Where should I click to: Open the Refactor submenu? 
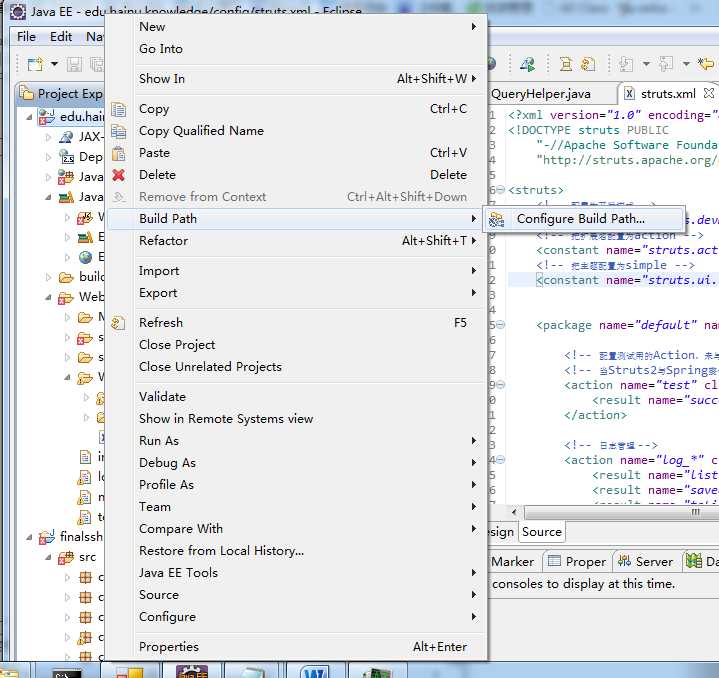pos(296,241)
